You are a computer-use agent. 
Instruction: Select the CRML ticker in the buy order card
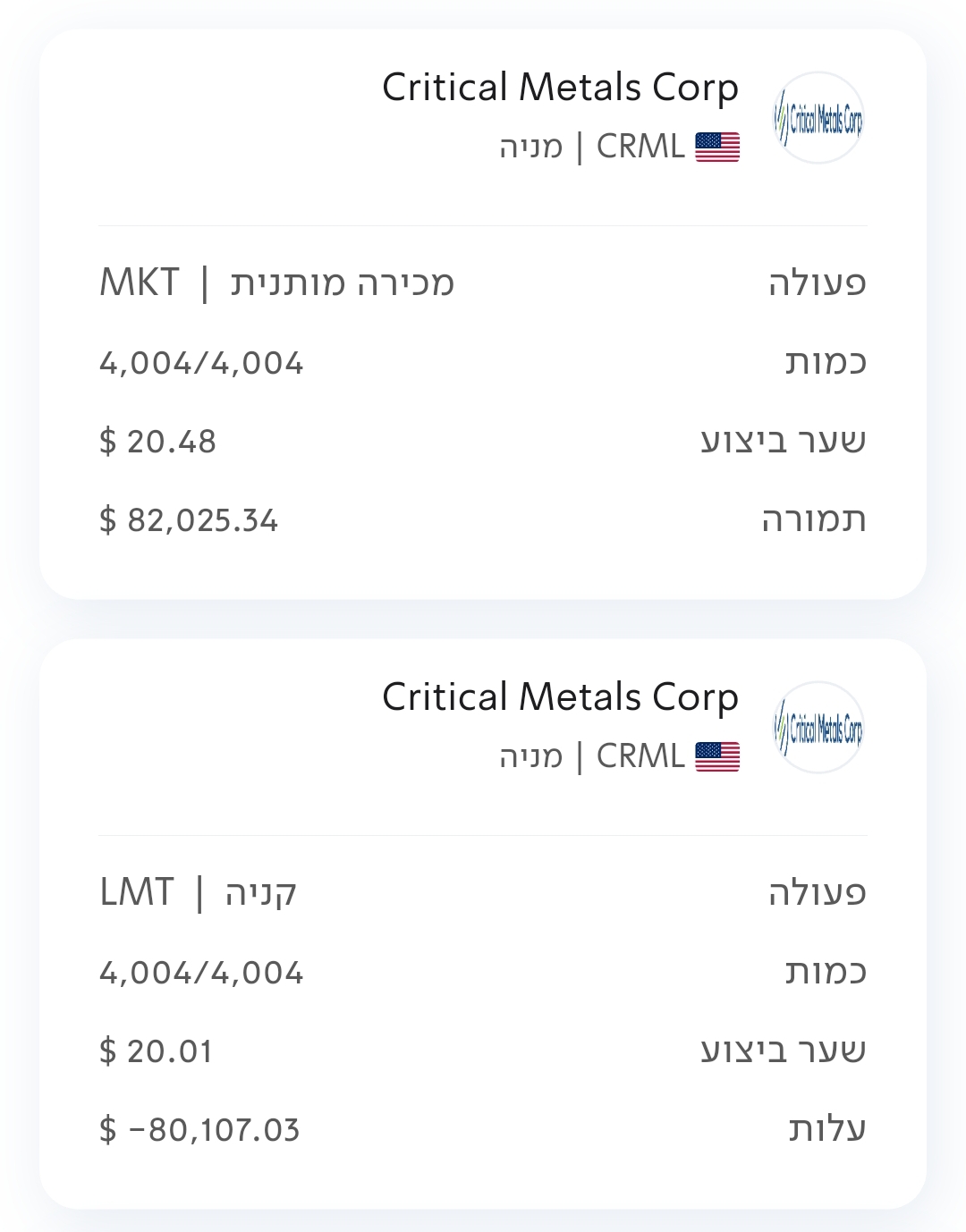640,756
